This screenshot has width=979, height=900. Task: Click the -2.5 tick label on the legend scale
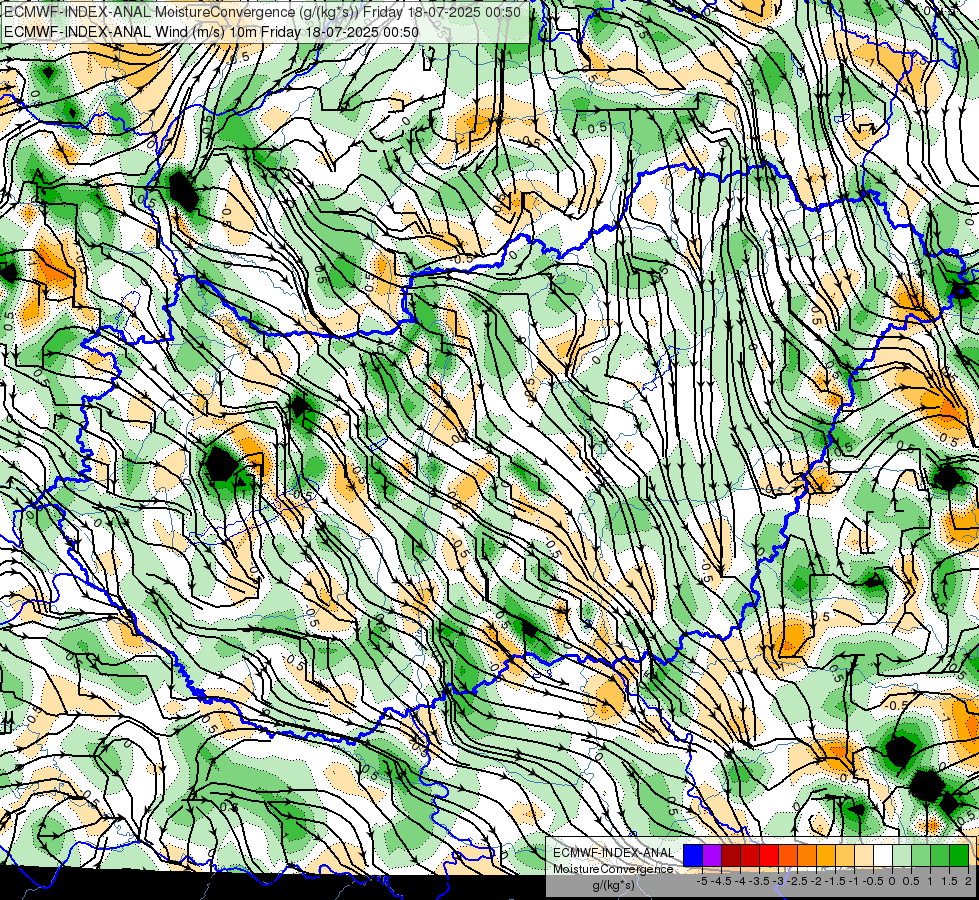[x=797, y=881]
